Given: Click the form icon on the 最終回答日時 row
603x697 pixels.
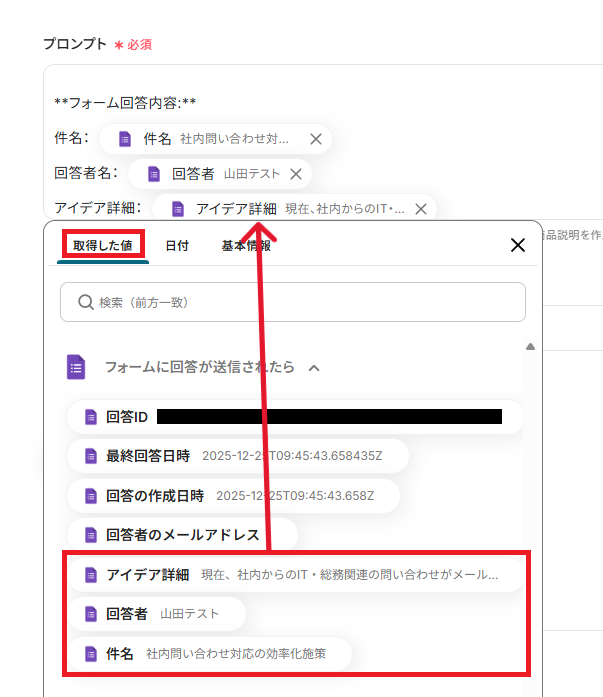Looking at the screenshot, I should 91,456.
